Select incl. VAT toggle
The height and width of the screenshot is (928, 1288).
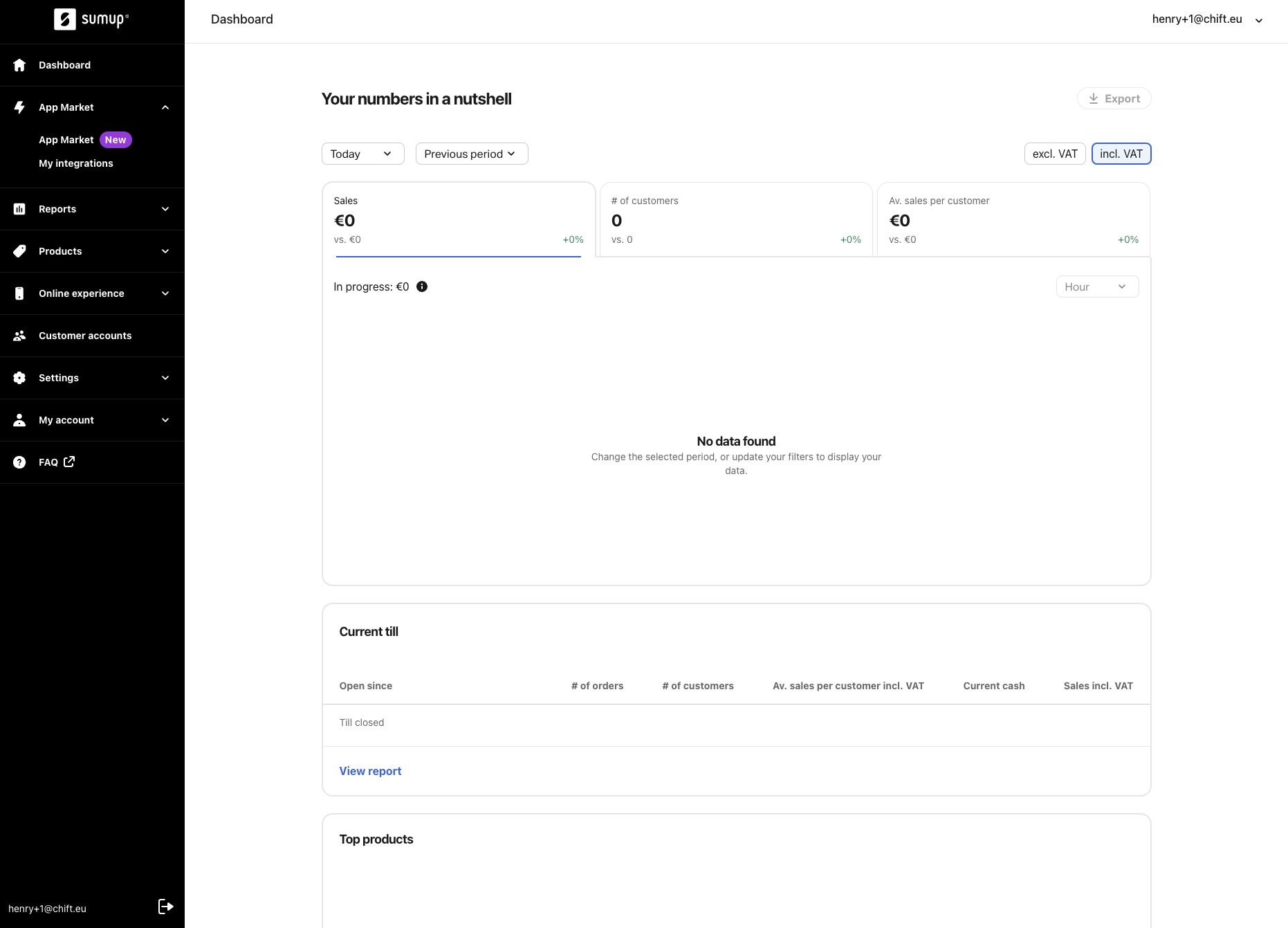click(x=1121, y=154)
